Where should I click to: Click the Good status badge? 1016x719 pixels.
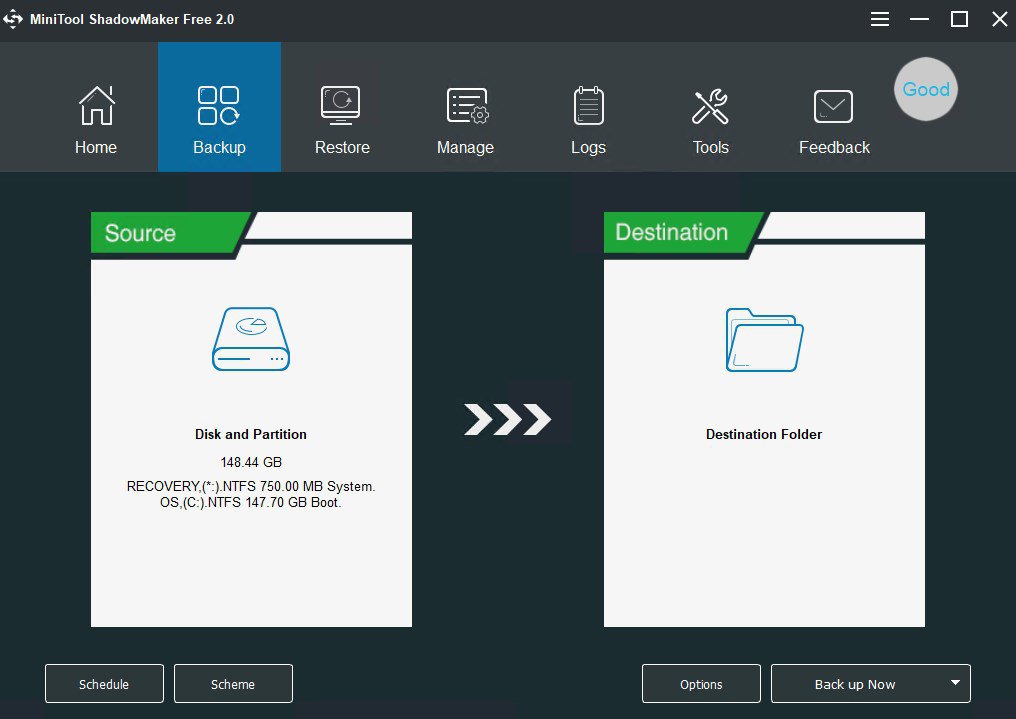pos(925,89)
